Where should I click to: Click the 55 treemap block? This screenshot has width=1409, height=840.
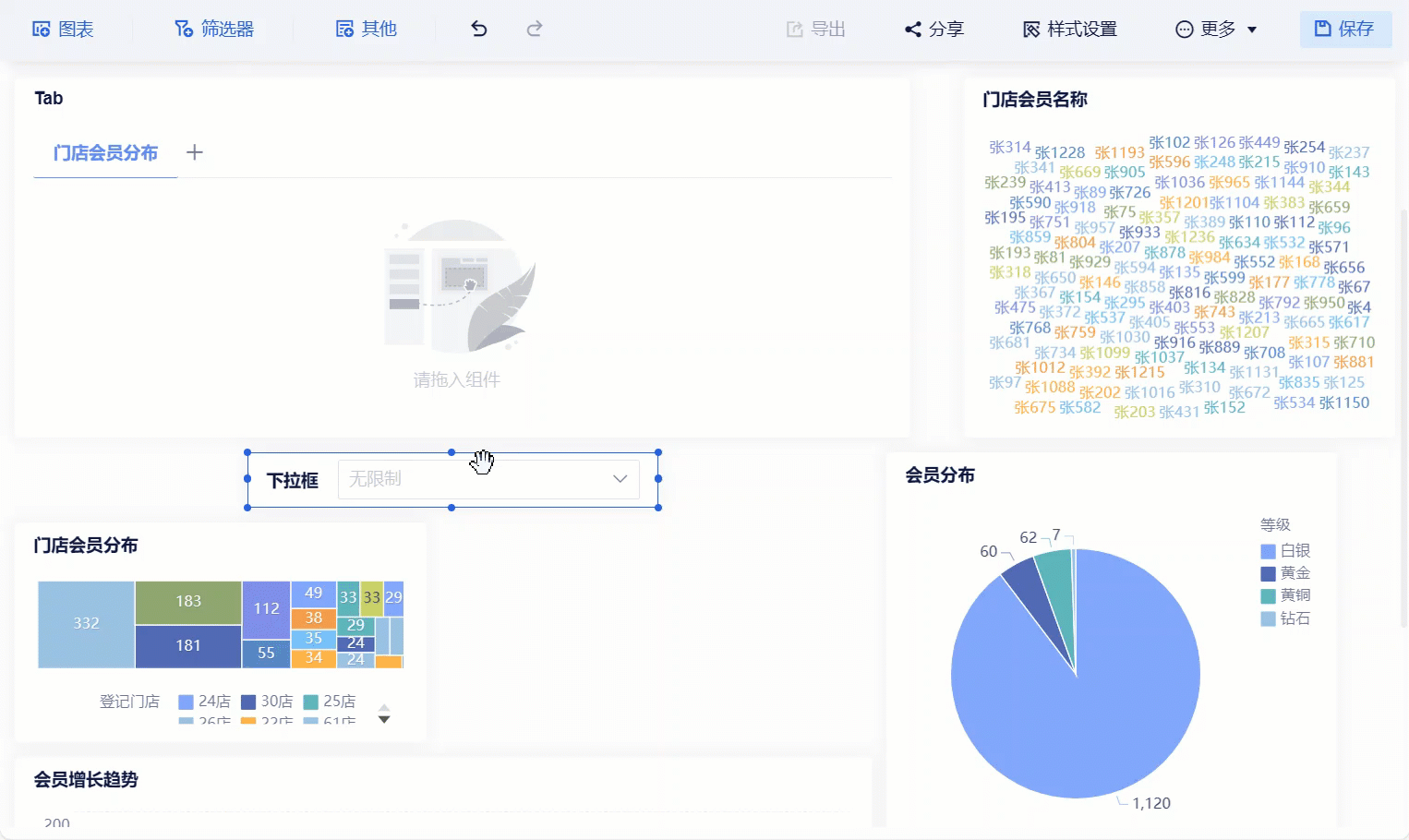pos(266,654)
